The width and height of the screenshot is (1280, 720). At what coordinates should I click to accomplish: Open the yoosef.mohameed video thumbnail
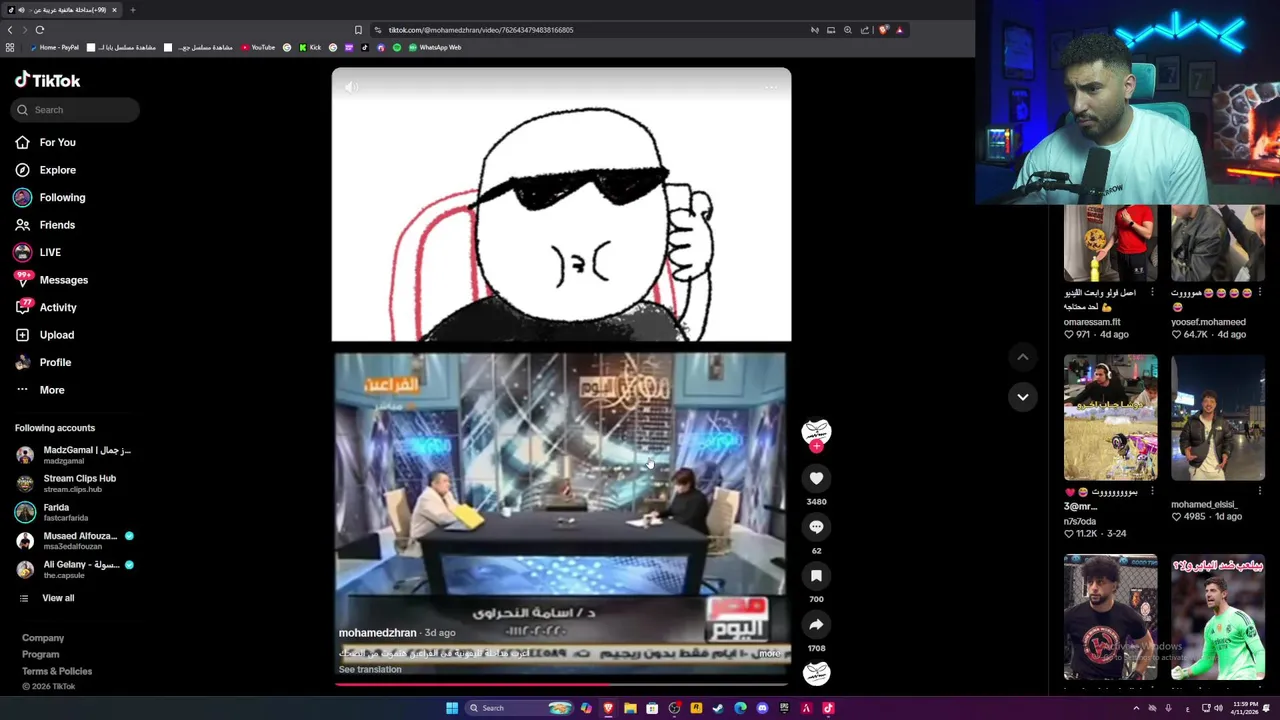click(1218, 243)
